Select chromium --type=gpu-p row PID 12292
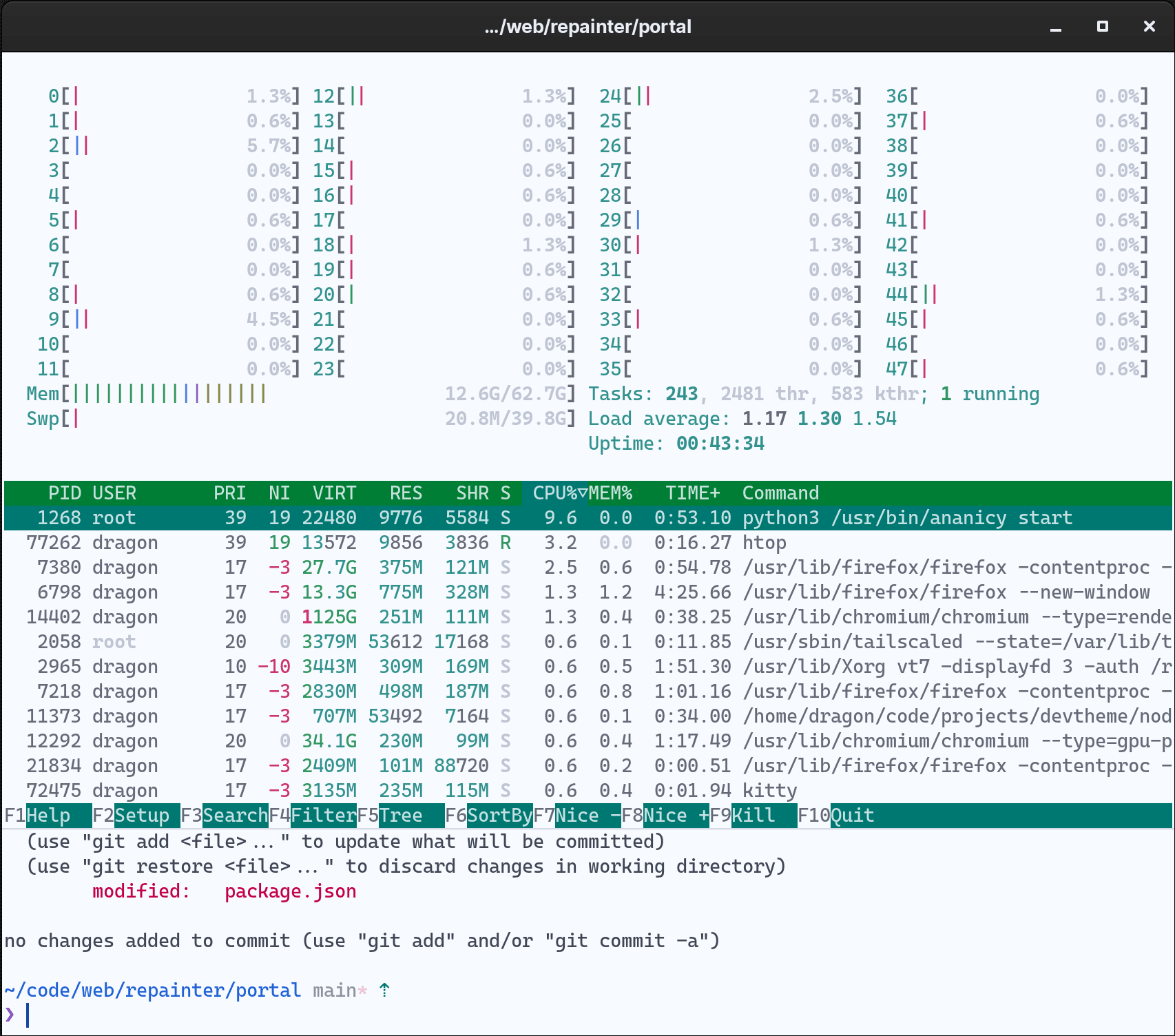Screen dimensions: 1175x1036 click(588, 741)
